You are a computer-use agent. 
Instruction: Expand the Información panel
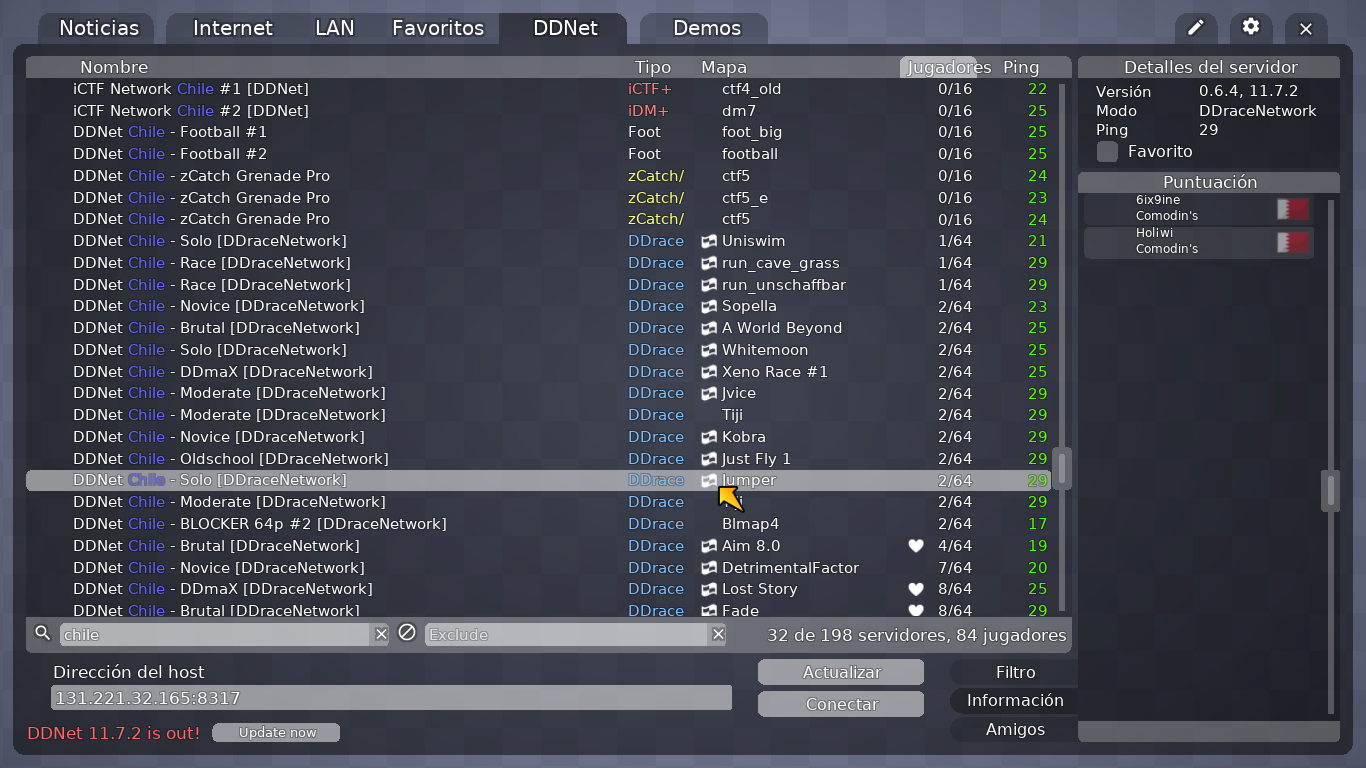pos(1013,700)
